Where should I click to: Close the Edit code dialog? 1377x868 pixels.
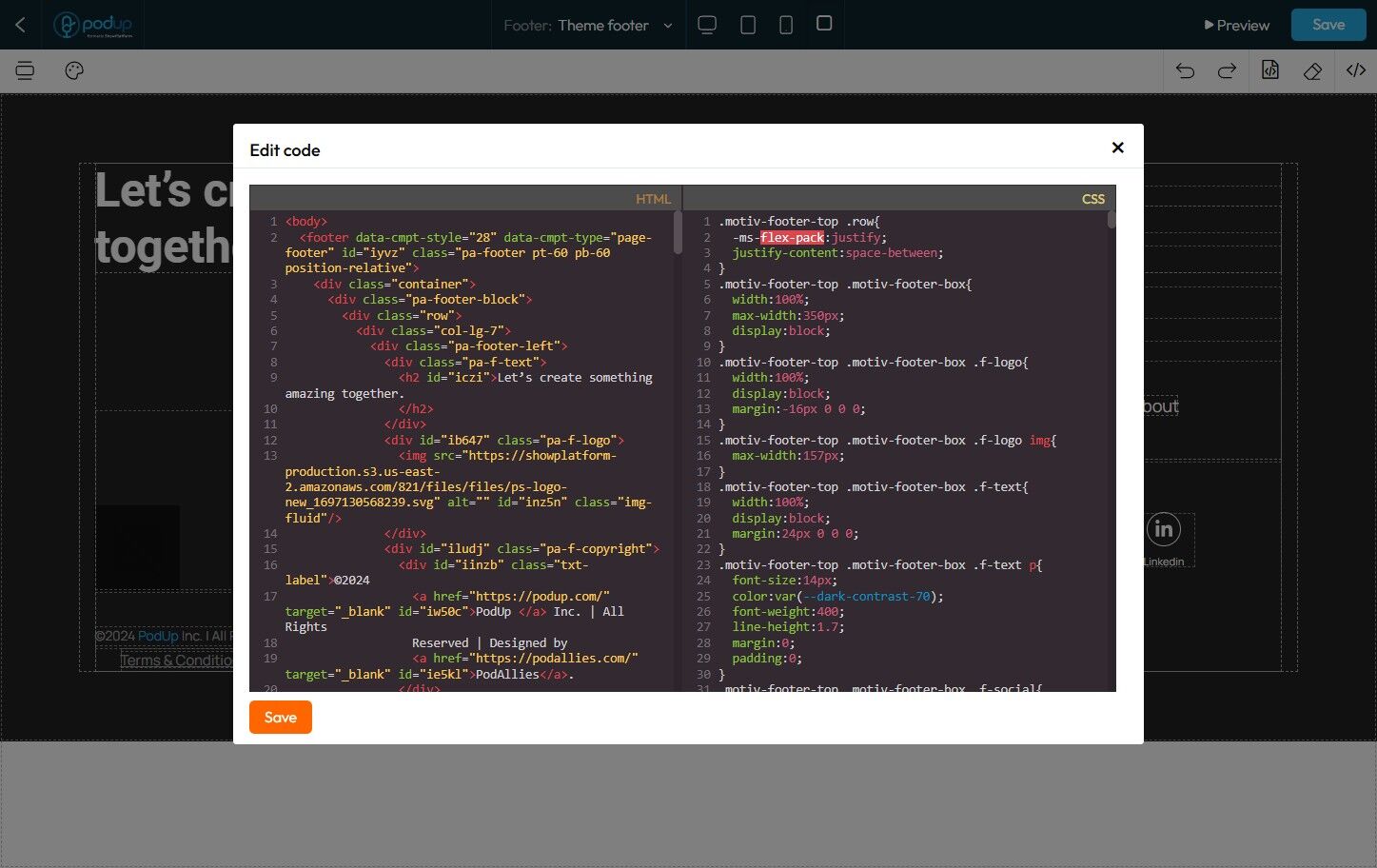click(1117, 148)
